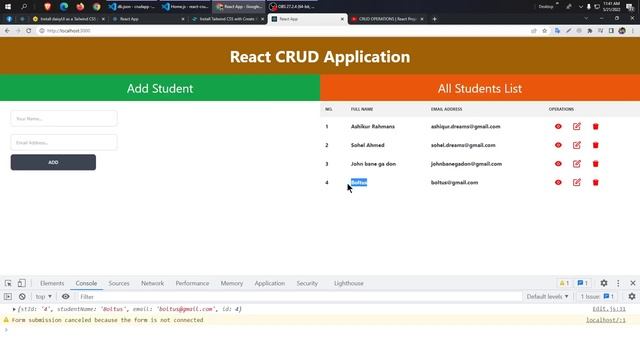Open the 1 Issue link
This screenshot has width=640, height=360.
point(597,297)
